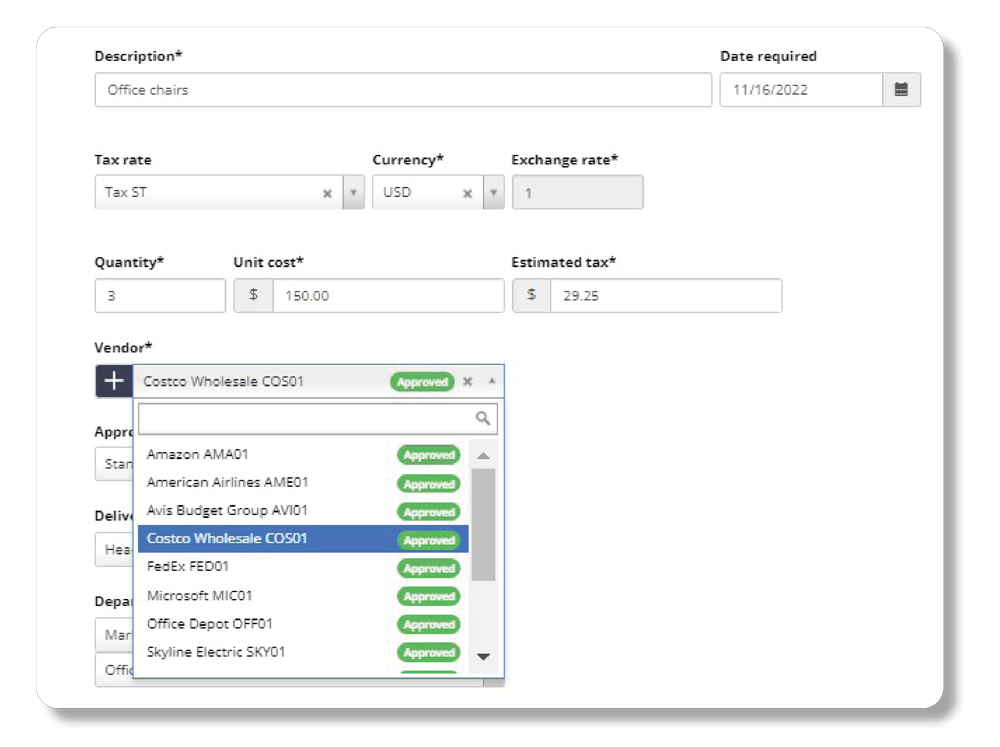Image resolution: width=1000 pixels, height=747 pixels.
Task: Click the Exchange rate field
Action: point(577,193)
